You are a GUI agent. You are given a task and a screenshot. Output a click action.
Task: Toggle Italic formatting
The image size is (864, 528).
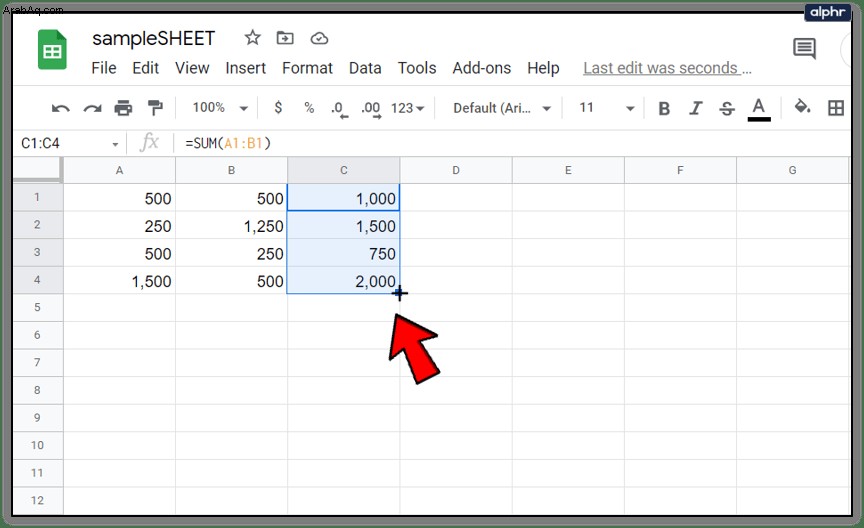[x=695, y=109]
